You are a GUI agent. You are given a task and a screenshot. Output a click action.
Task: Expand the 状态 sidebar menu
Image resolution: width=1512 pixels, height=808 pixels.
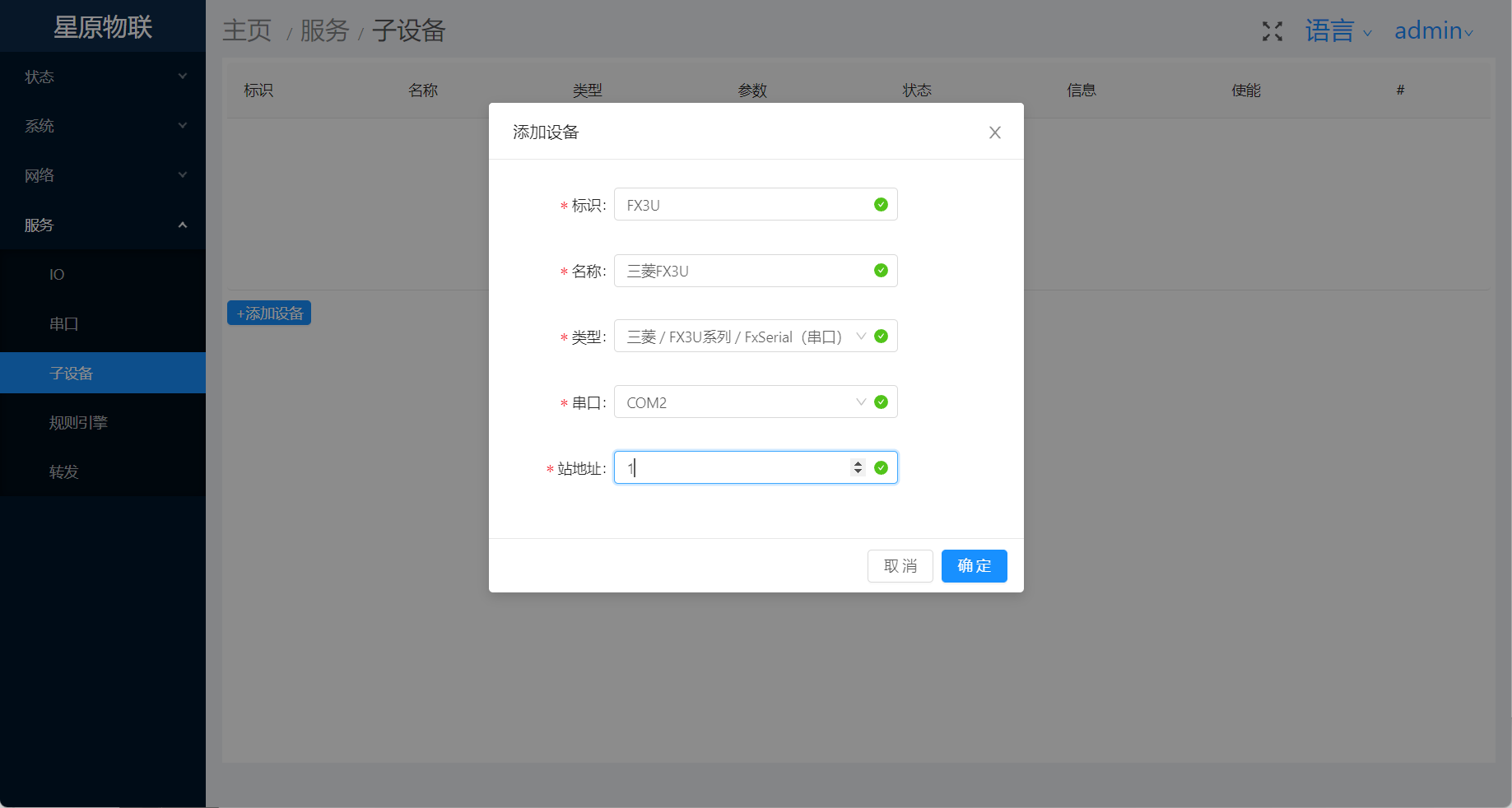103,77
